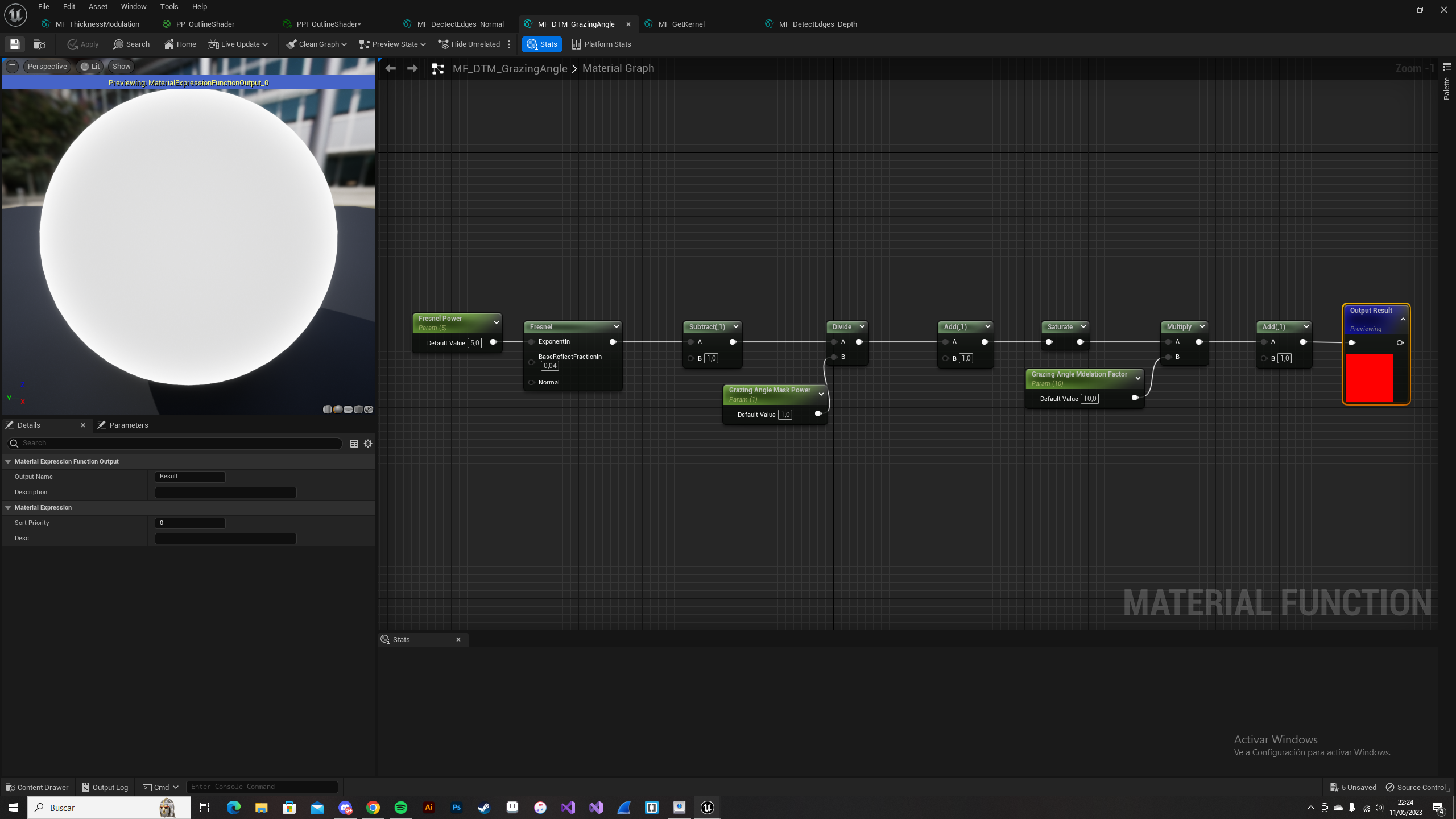1456x819 pixels.
Task: Open the Asset menu
Action: 98,7
